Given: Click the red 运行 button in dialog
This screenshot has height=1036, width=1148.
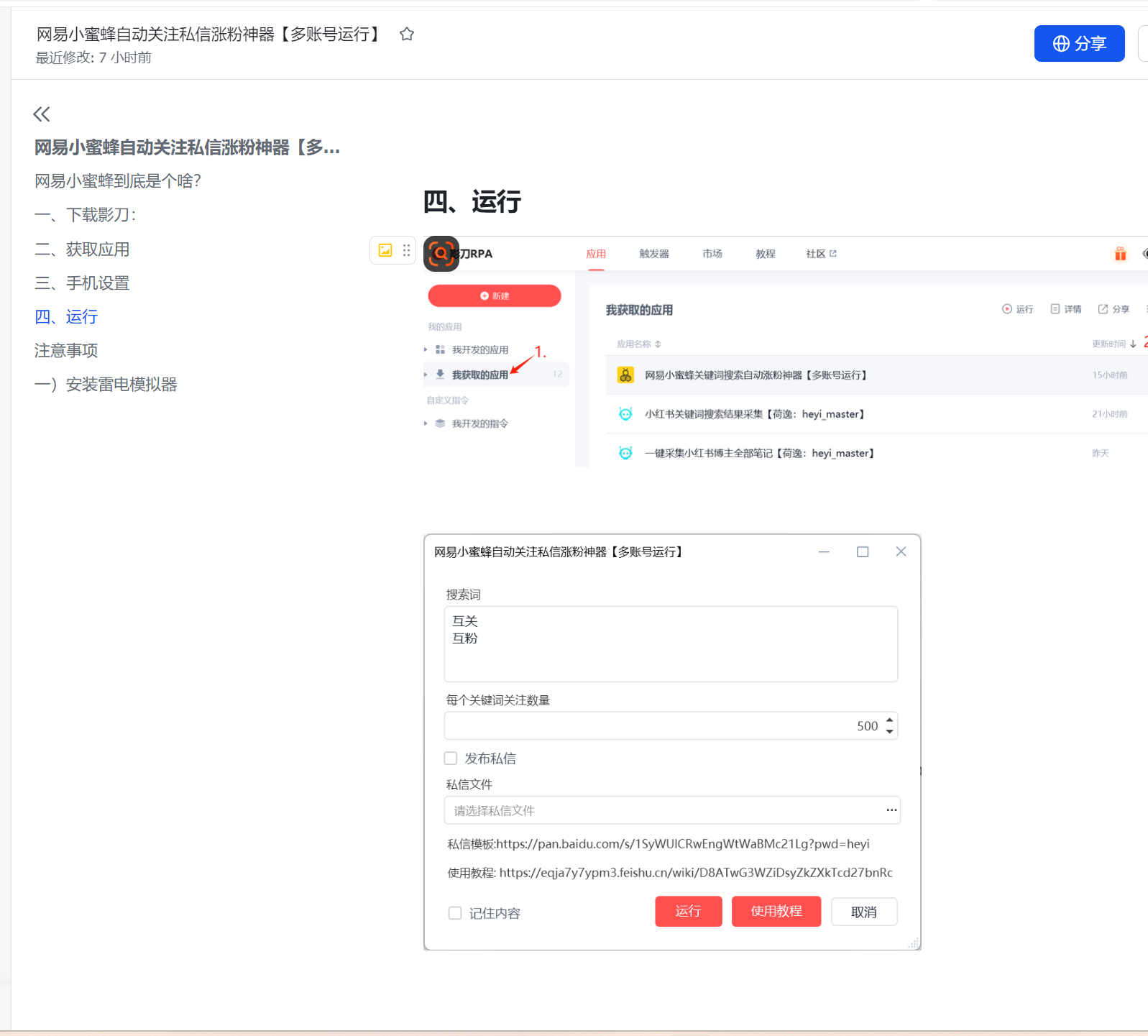Looking at the screenshot, I should [x=689, y=912].
